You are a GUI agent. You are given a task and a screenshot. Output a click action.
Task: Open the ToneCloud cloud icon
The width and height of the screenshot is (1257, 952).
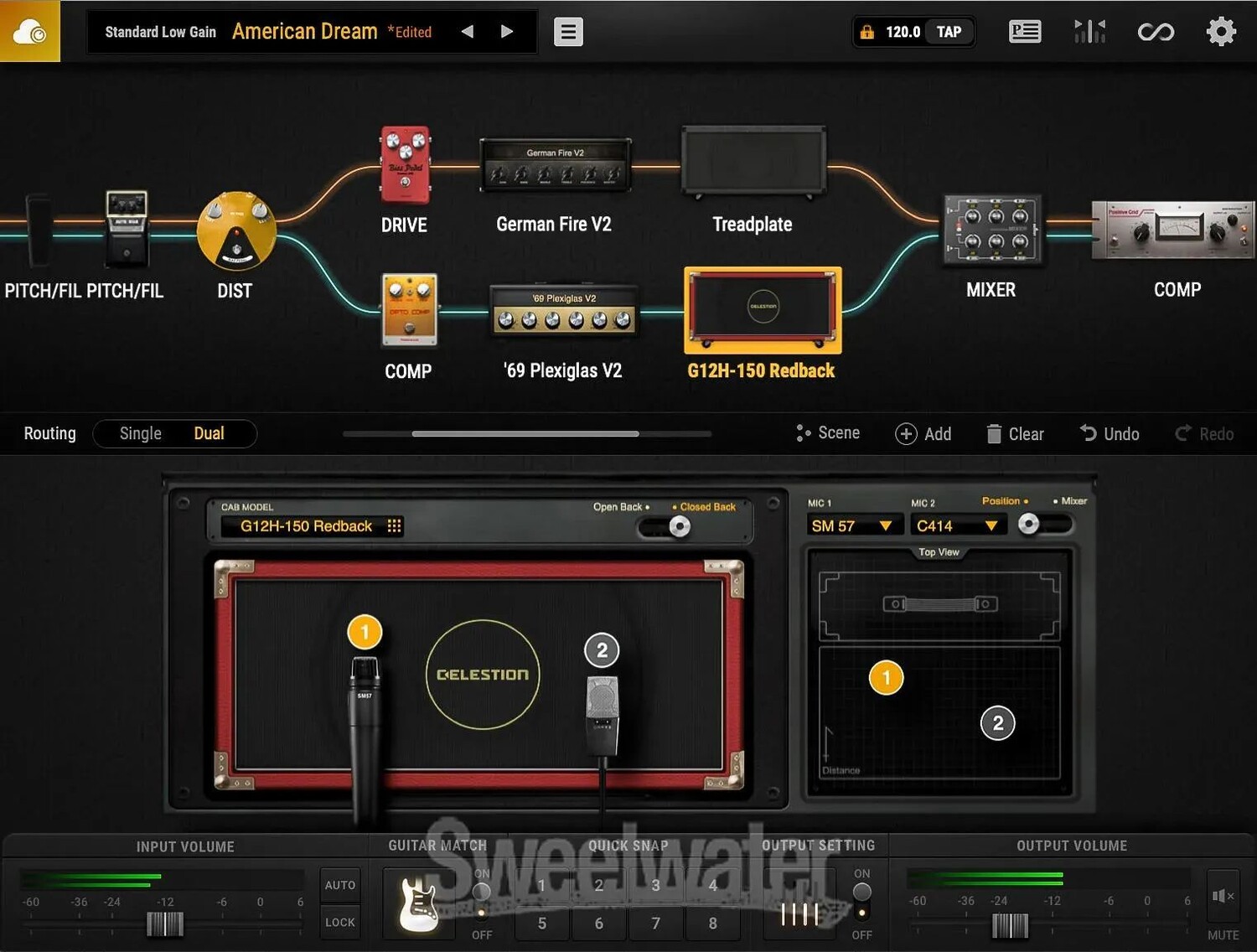click(29, 31)
